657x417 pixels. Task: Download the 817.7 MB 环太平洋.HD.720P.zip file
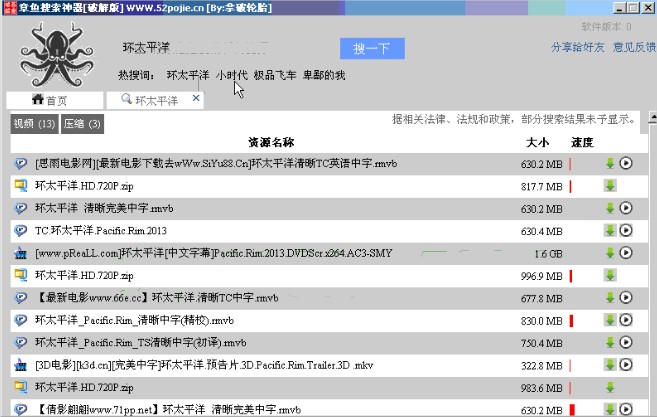[610, 186]
